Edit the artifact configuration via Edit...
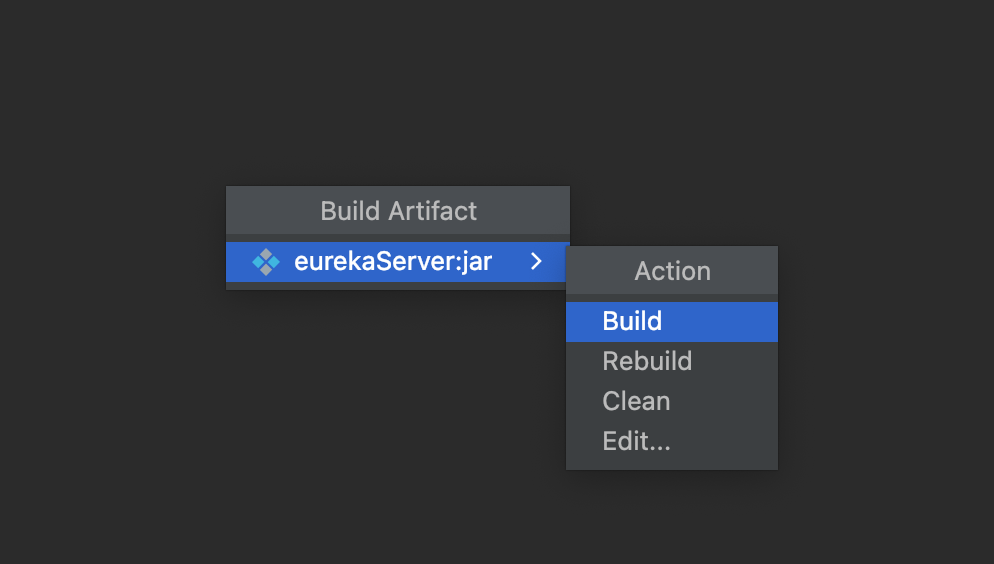 [671, 441]
